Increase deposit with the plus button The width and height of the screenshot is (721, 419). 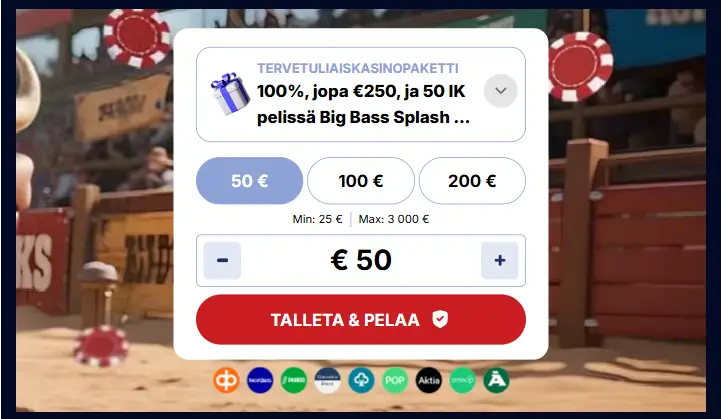pyautogui.click(x=500, y=260)
